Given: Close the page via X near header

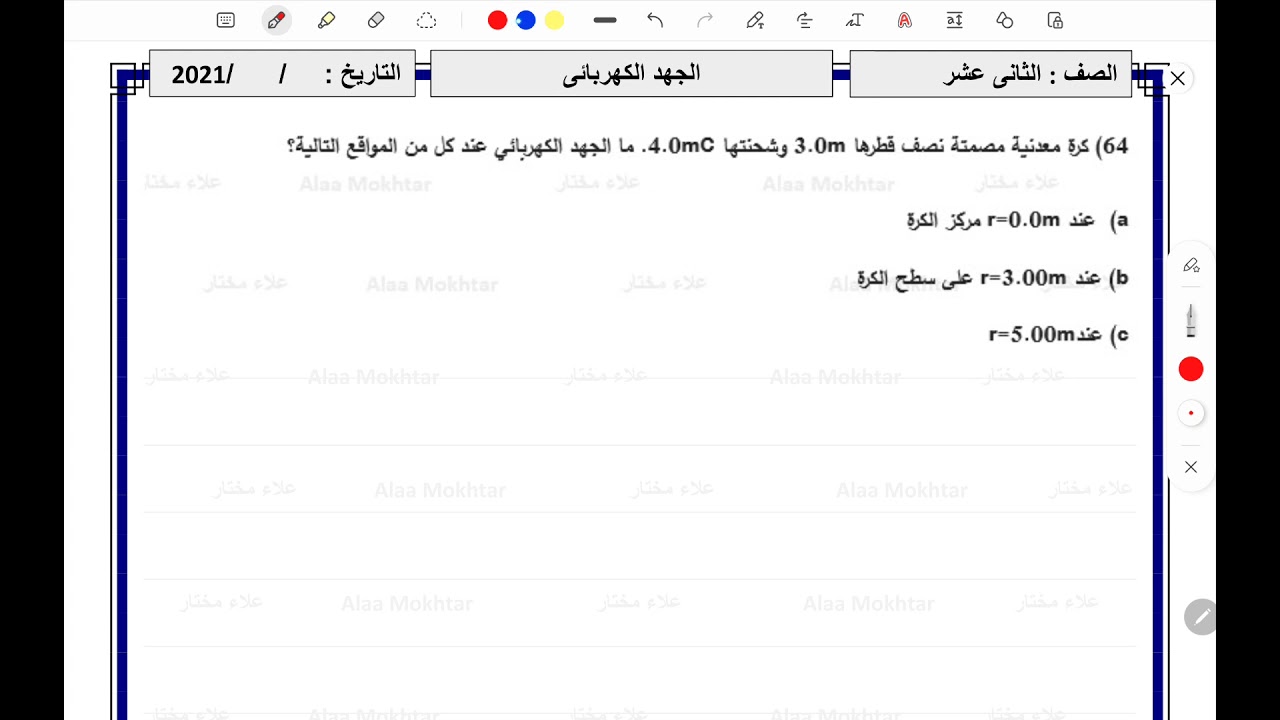Looking at the screenshot, I should [x=1178, y=78].
